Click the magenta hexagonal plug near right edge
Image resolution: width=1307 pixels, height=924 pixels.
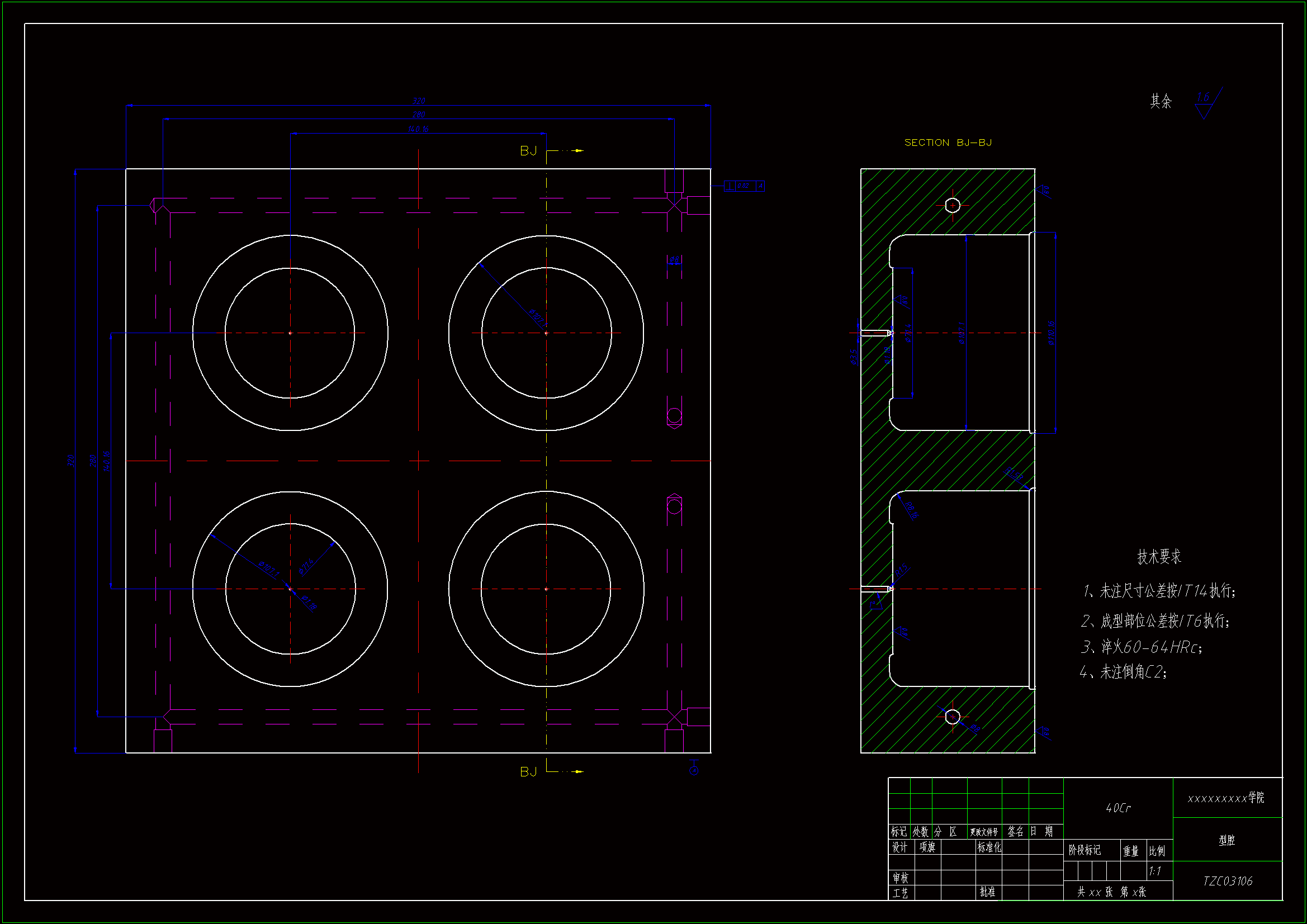(675, 416)
